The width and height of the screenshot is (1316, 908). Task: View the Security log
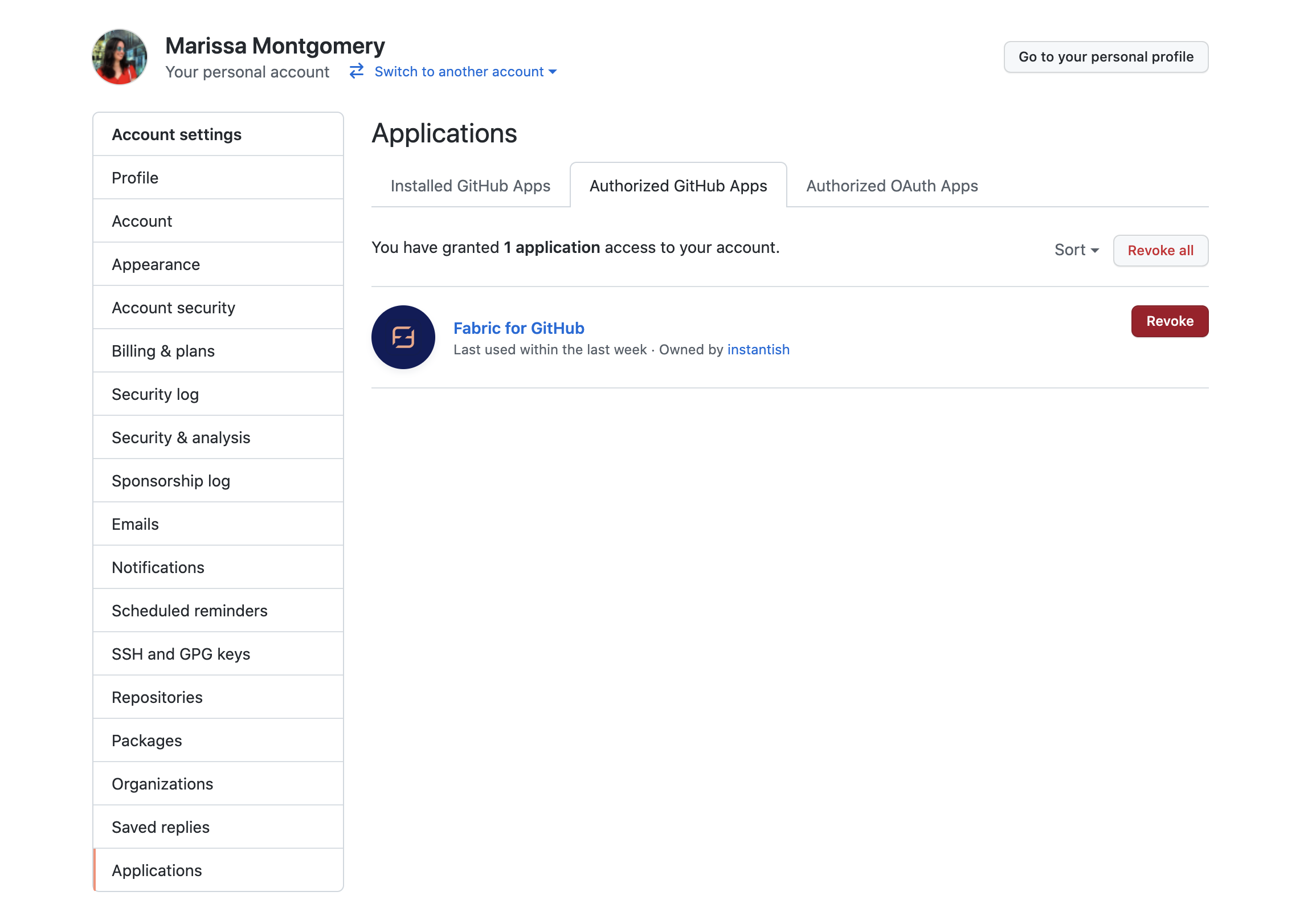coord(218,394)
